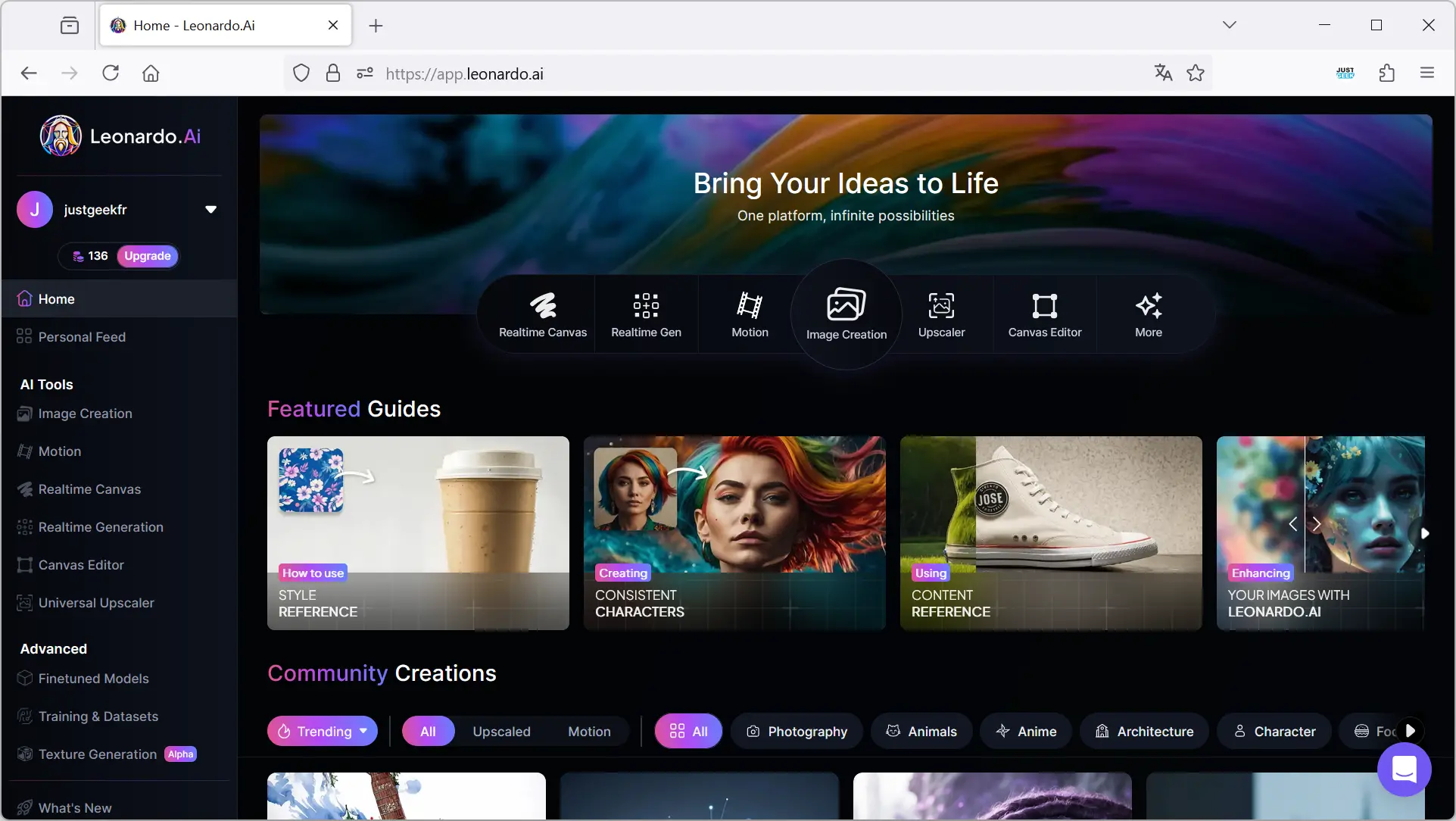Open Texture Generation Alpha in the sidebar
This screenshot has height=821, width=1456.
(x=119, y=754)
